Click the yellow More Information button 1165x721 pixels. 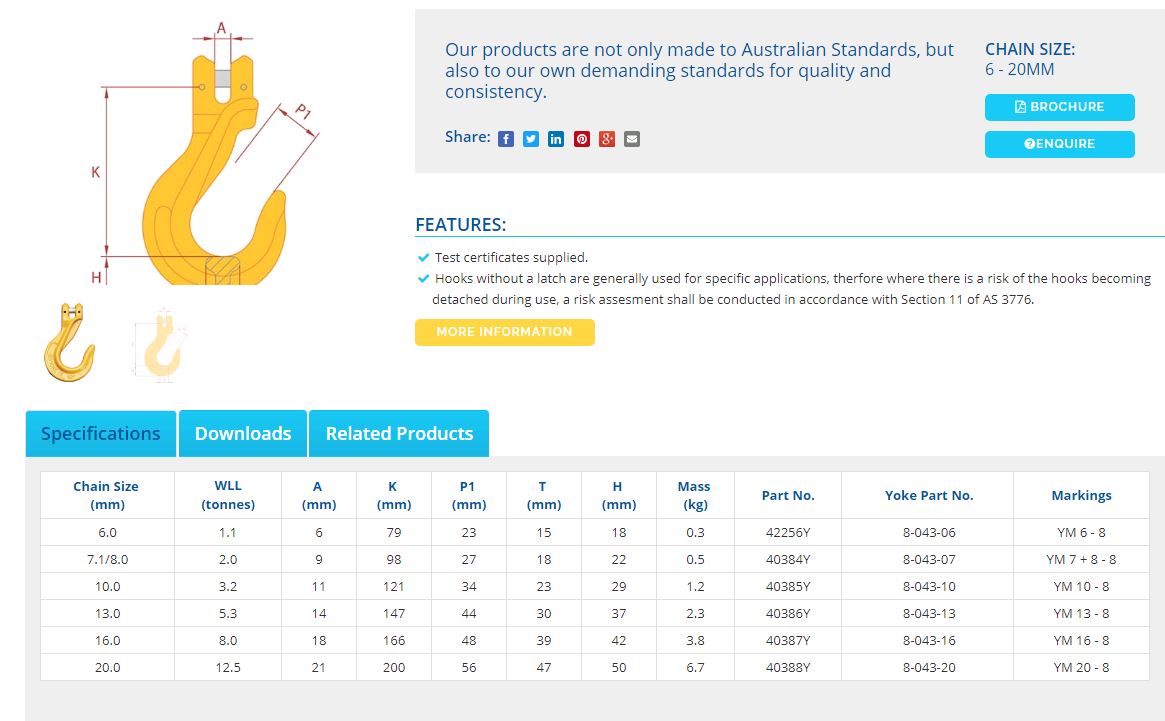tap(504, 332)
